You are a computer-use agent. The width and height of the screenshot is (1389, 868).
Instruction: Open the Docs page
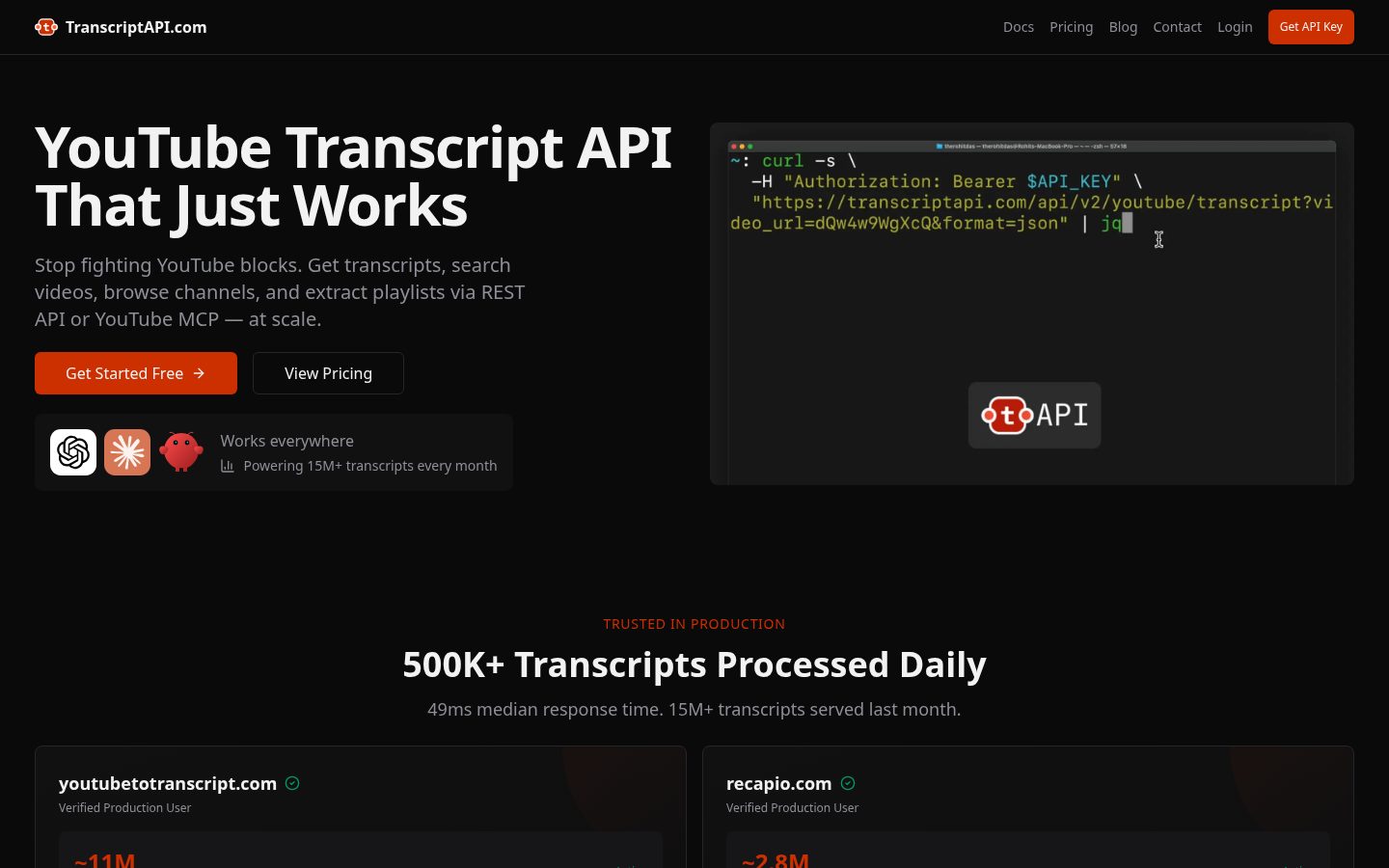tap(1019, 27)
